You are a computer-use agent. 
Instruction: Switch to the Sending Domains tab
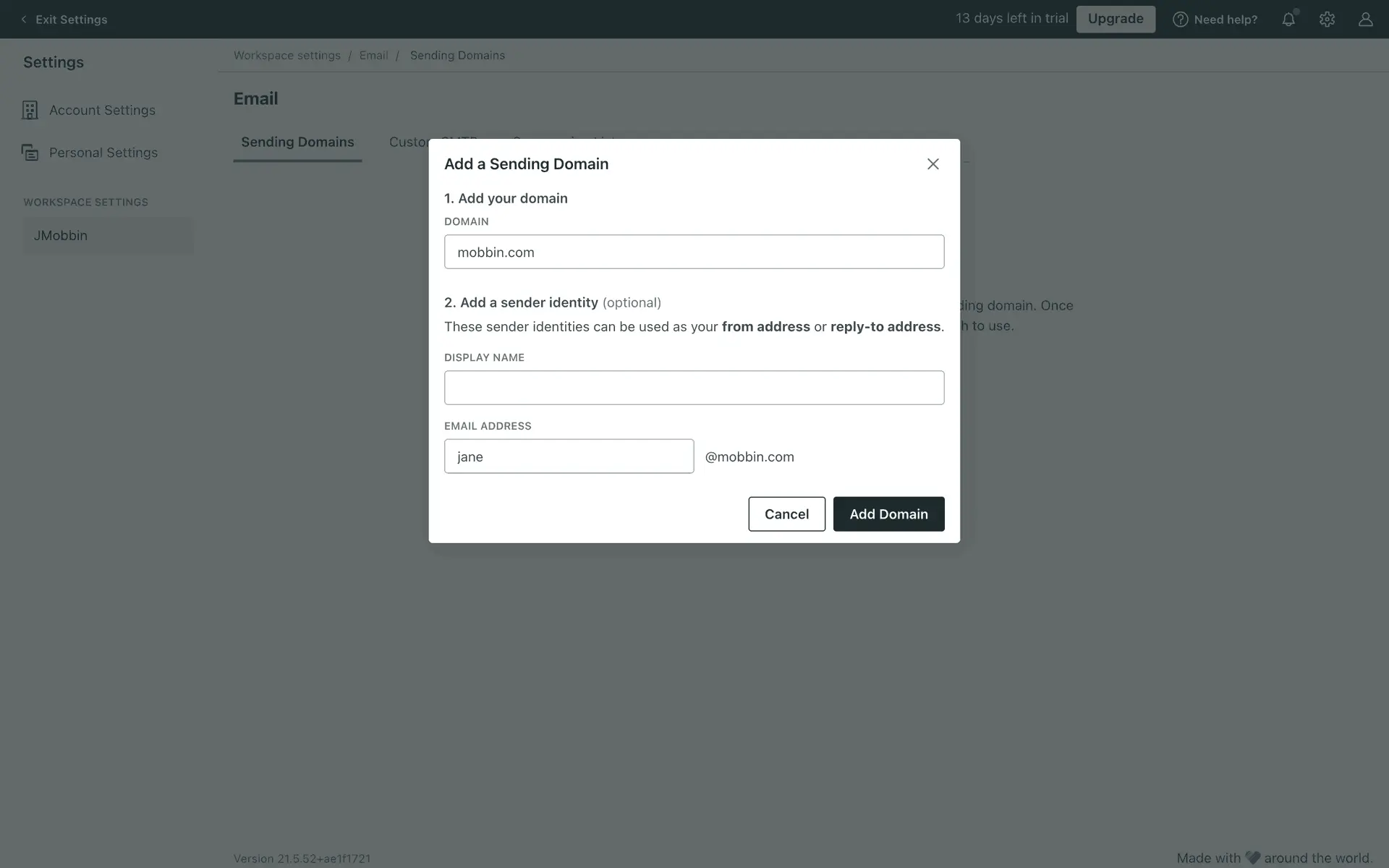297,142
